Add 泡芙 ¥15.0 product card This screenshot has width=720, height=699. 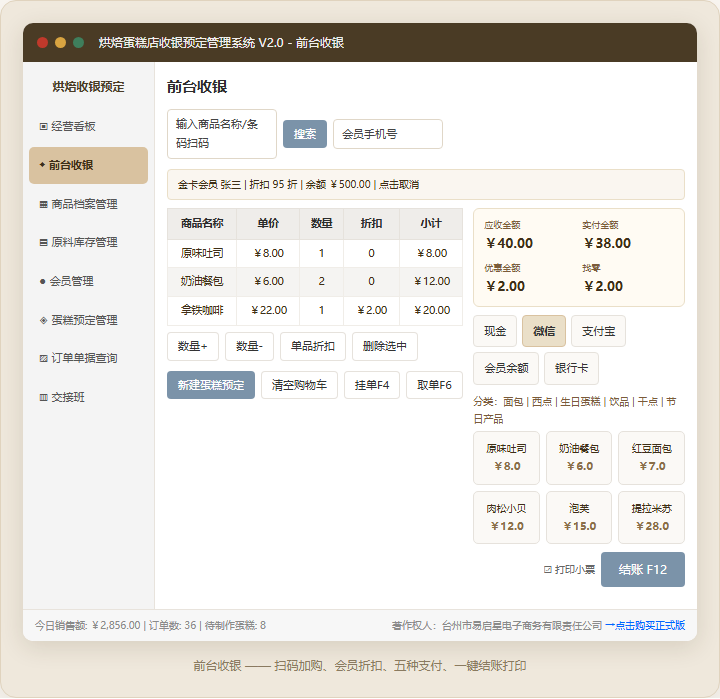click(579, 518)
